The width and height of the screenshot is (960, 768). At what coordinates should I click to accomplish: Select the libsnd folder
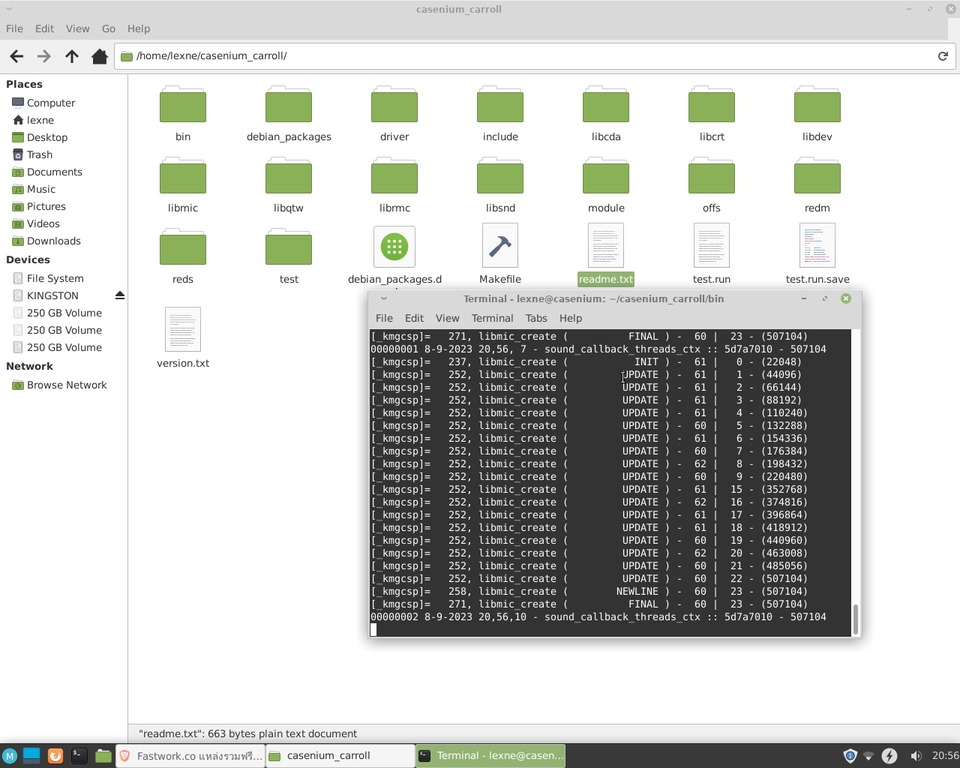[x=500, y=186]
